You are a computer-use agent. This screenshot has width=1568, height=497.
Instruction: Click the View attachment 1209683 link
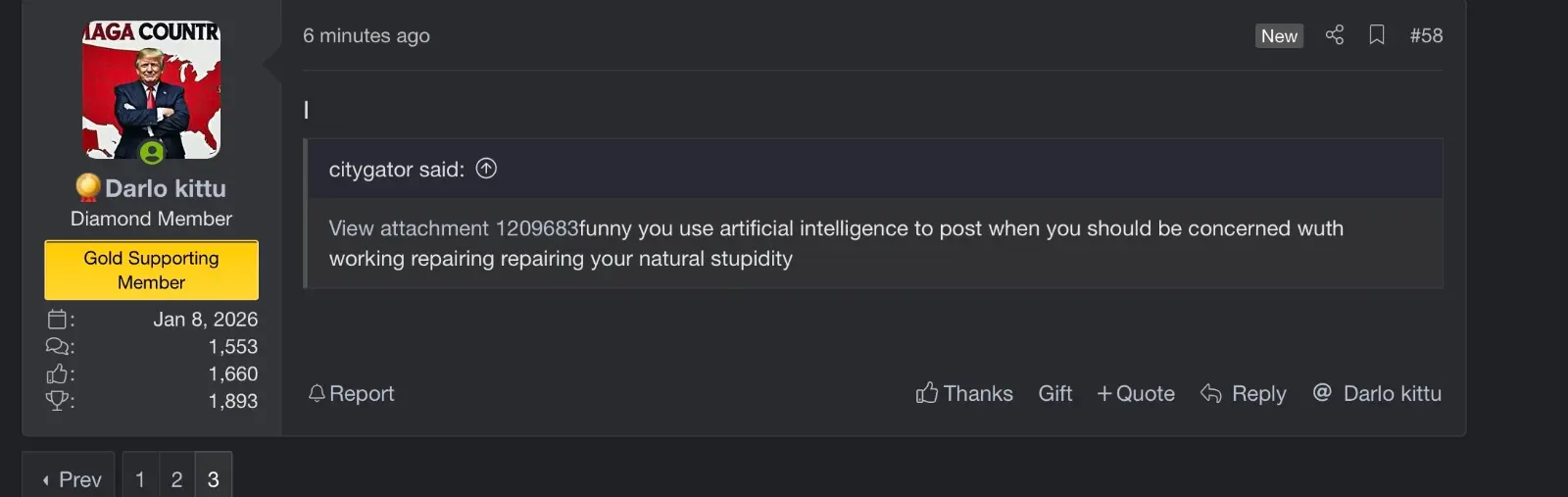tap(453, 228)
